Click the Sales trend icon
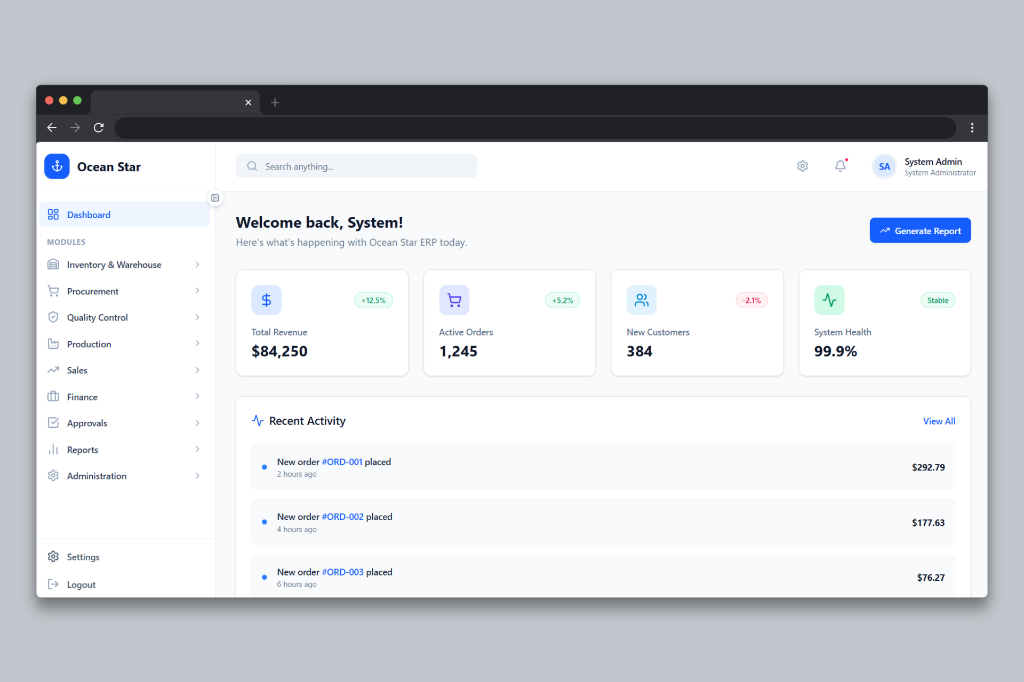 click(54, 370)
